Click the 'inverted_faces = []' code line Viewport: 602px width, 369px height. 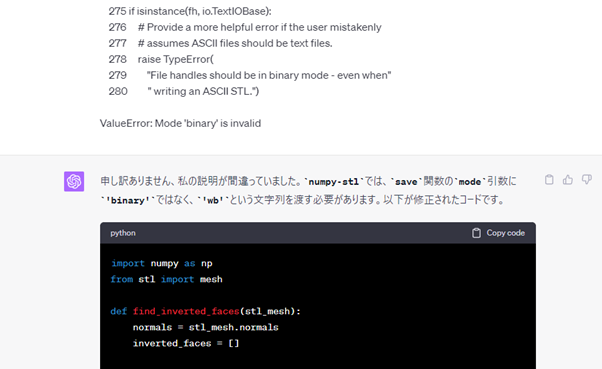pyautogui.click(x=186, y=343)
